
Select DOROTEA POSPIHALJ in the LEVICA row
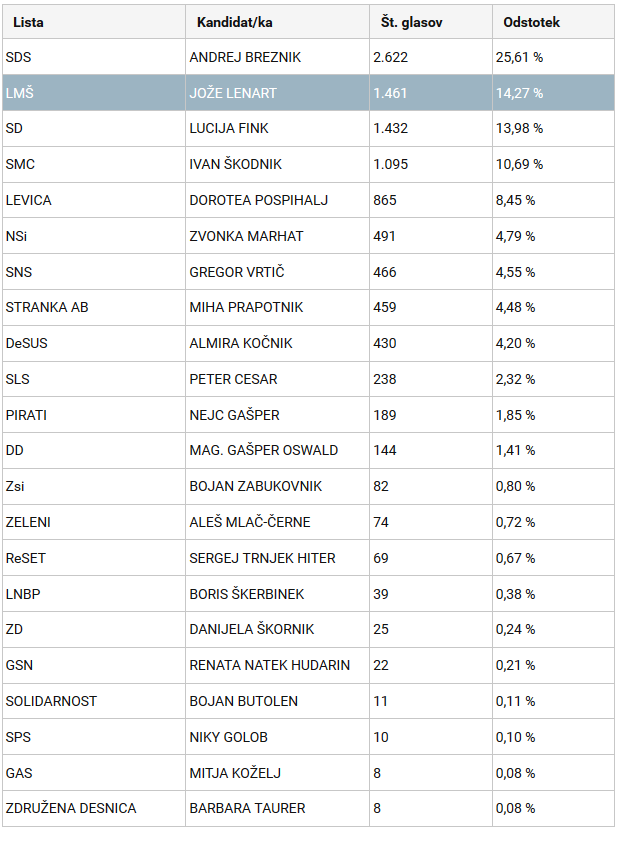tap(258, 201)
